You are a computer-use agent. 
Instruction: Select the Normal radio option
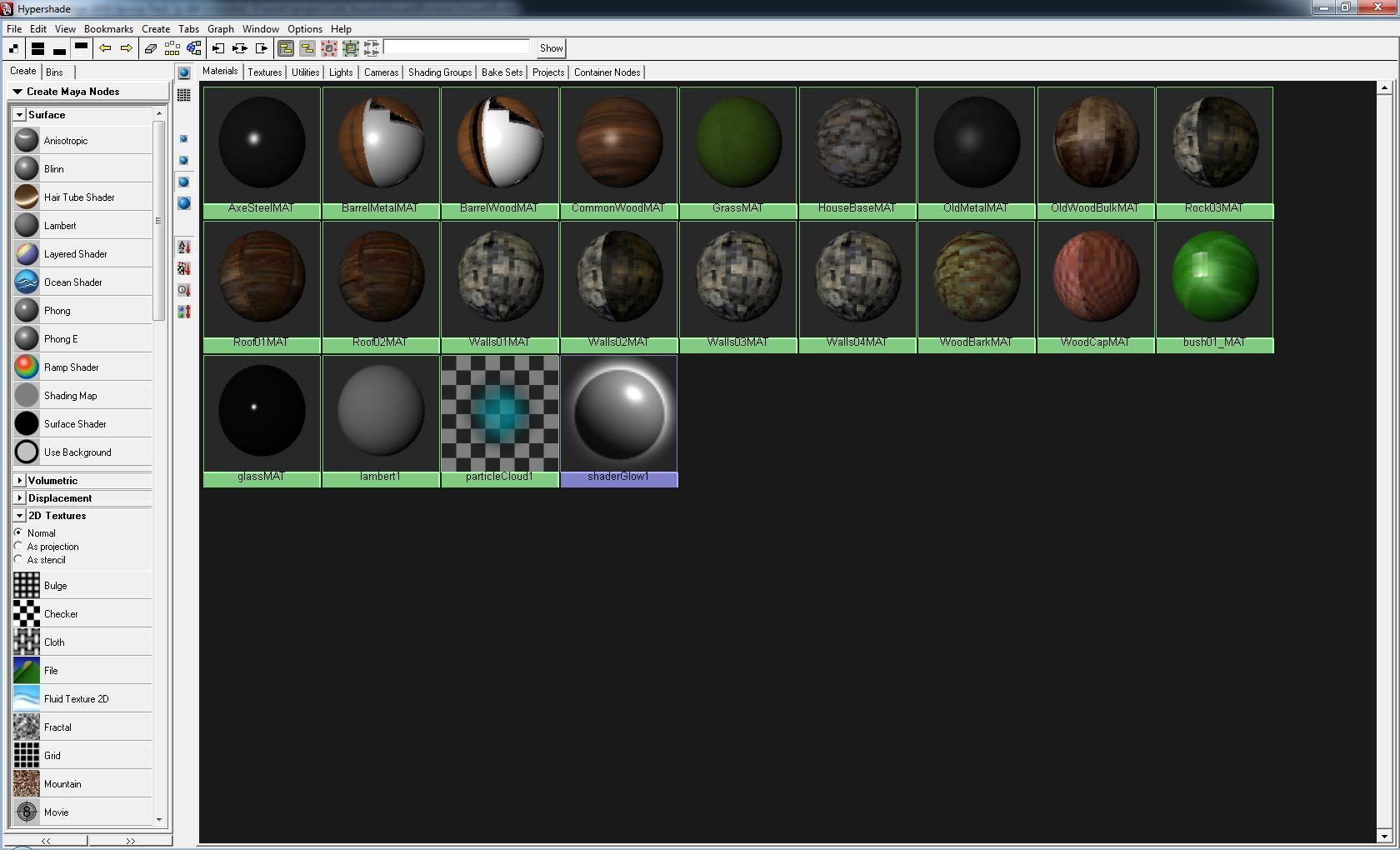(18, 532)
